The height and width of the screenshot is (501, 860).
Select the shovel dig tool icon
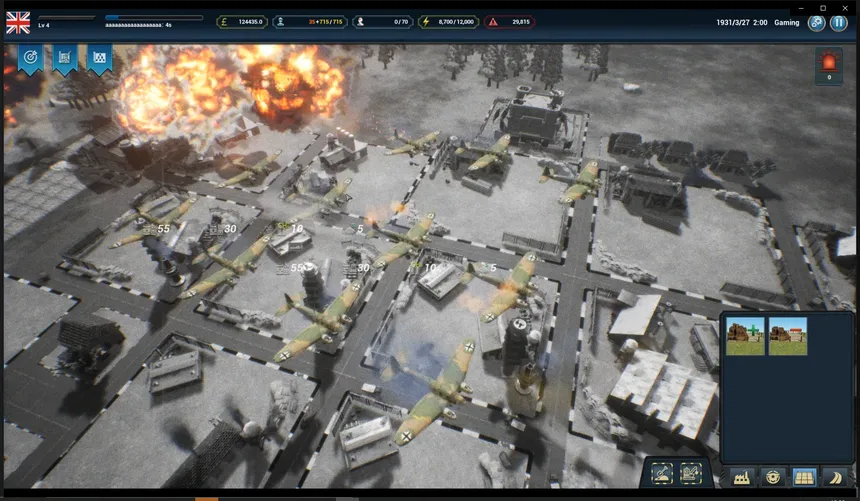(662, 474)
